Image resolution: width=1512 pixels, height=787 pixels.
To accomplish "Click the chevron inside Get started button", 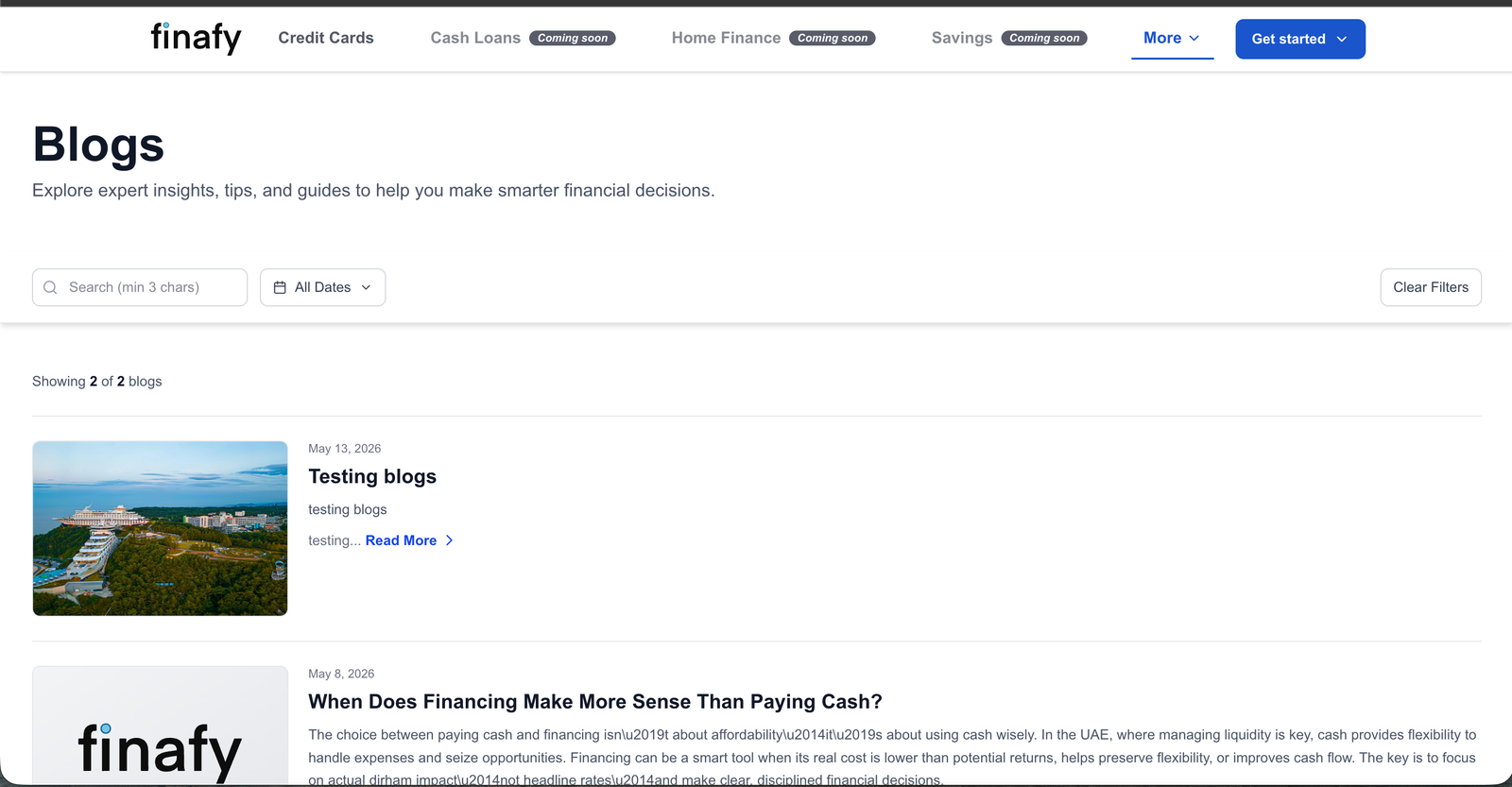I will (1342, 39).
